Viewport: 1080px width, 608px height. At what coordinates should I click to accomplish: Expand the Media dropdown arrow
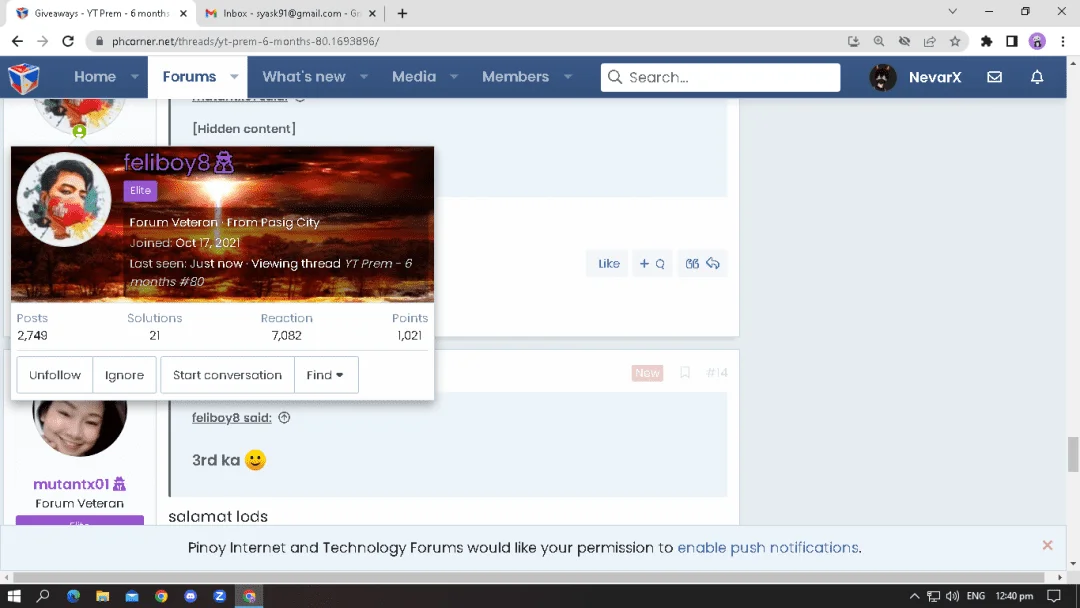point(454,77)
